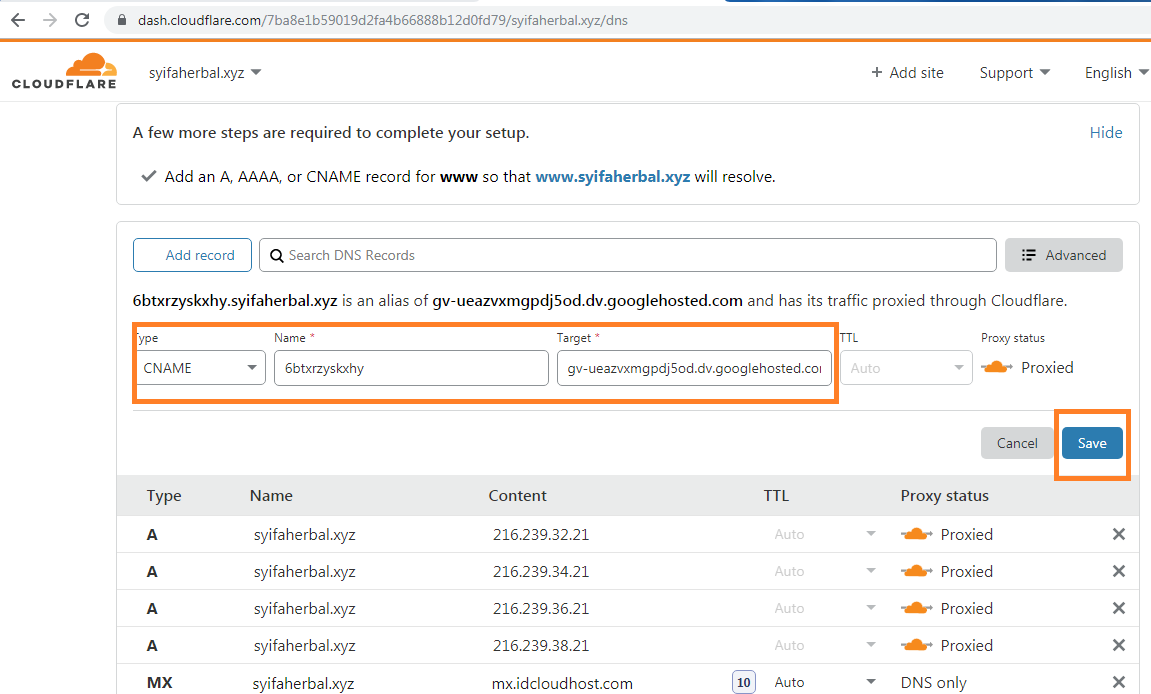Open TTL dropdown for 216.239.36.21 record
This screenshot has width=1151, height=694.
point(825,608)
